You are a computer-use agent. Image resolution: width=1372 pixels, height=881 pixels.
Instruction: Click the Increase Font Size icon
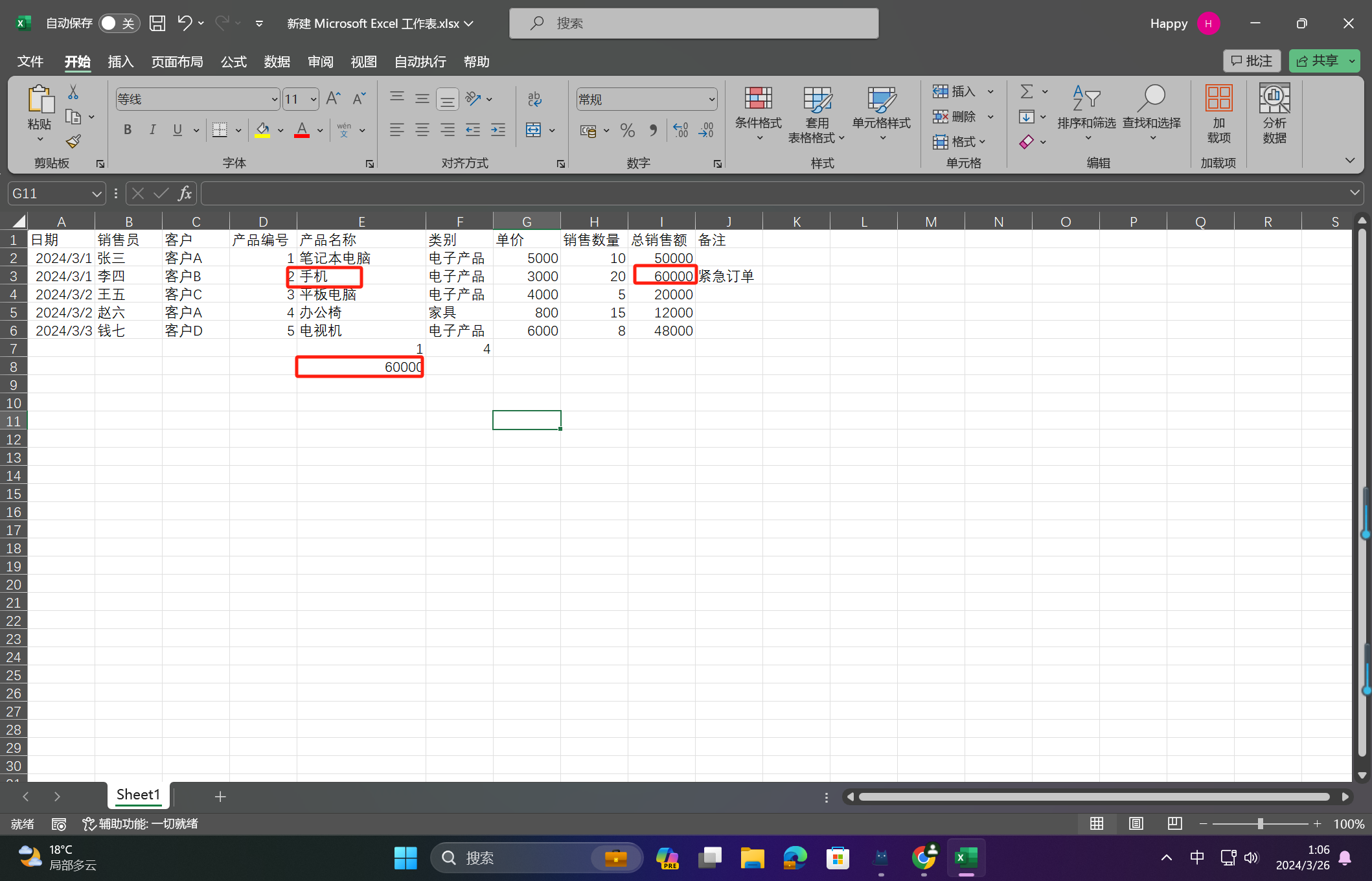point(333,99)
